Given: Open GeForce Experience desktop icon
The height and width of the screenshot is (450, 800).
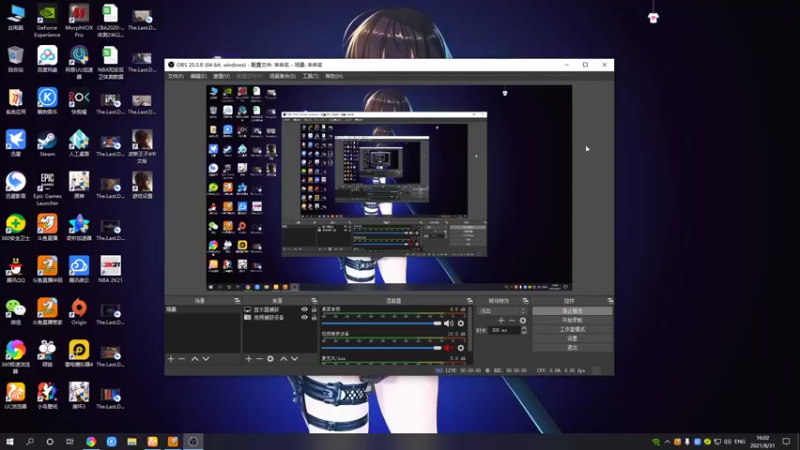Looking at the screenshot, I should (47, 21).
